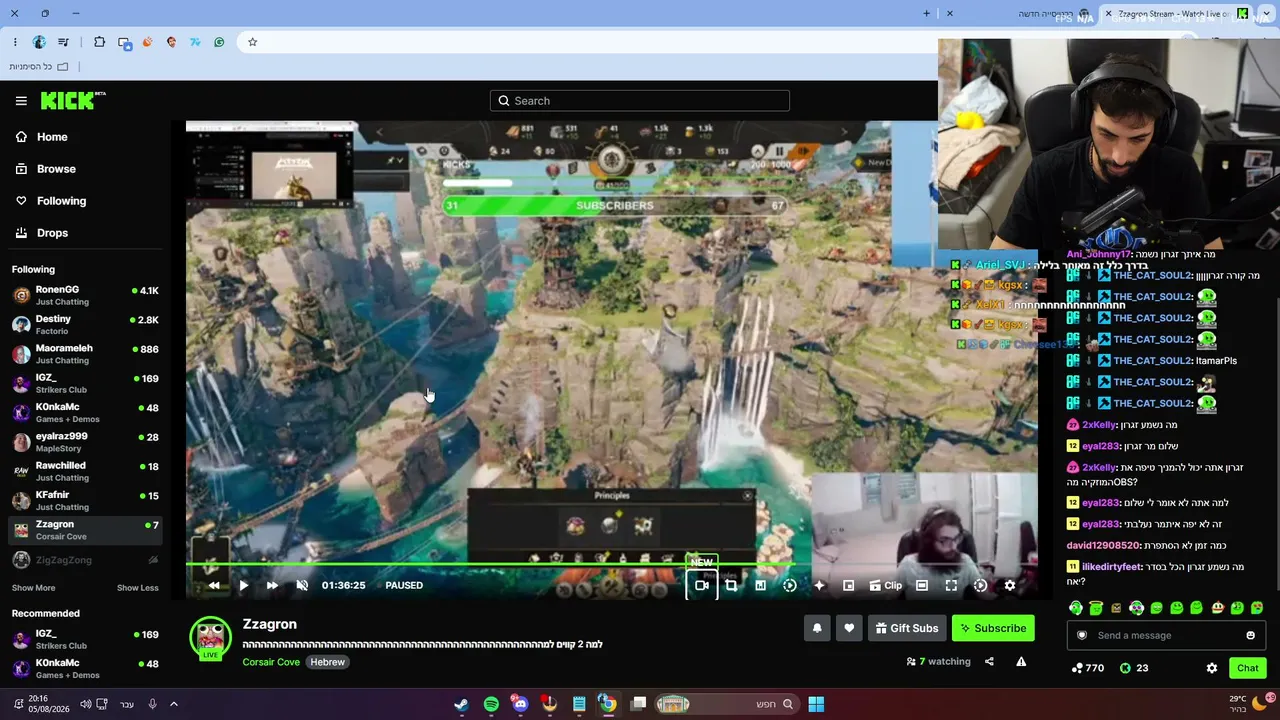
Task: Unmute the stream volume
Action: pos(302,585)
